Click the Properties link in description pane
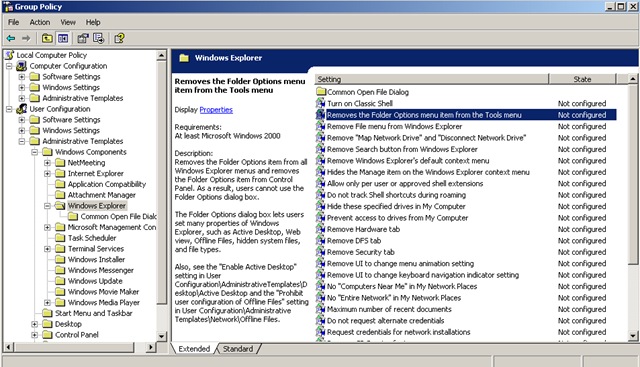 [216, 110]
